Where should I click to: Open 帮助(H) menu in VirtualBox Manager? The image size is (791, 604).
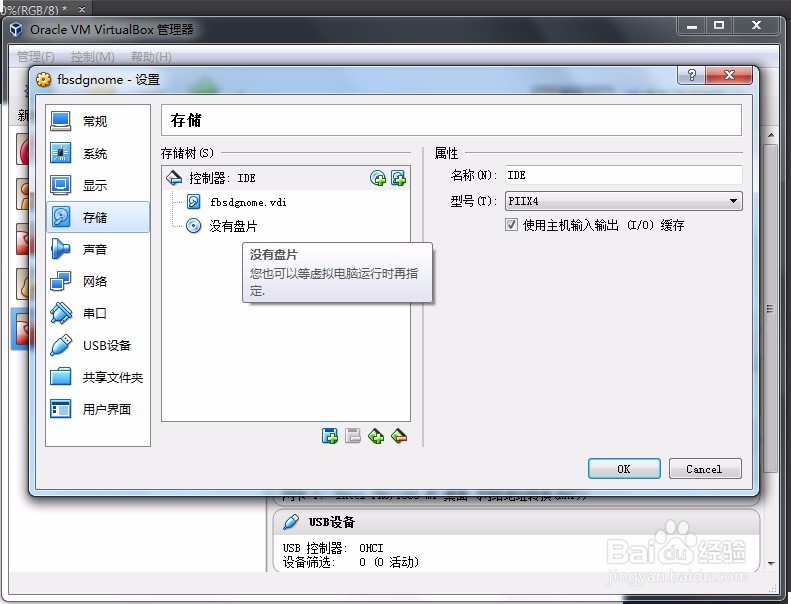[x=151, y=57]
